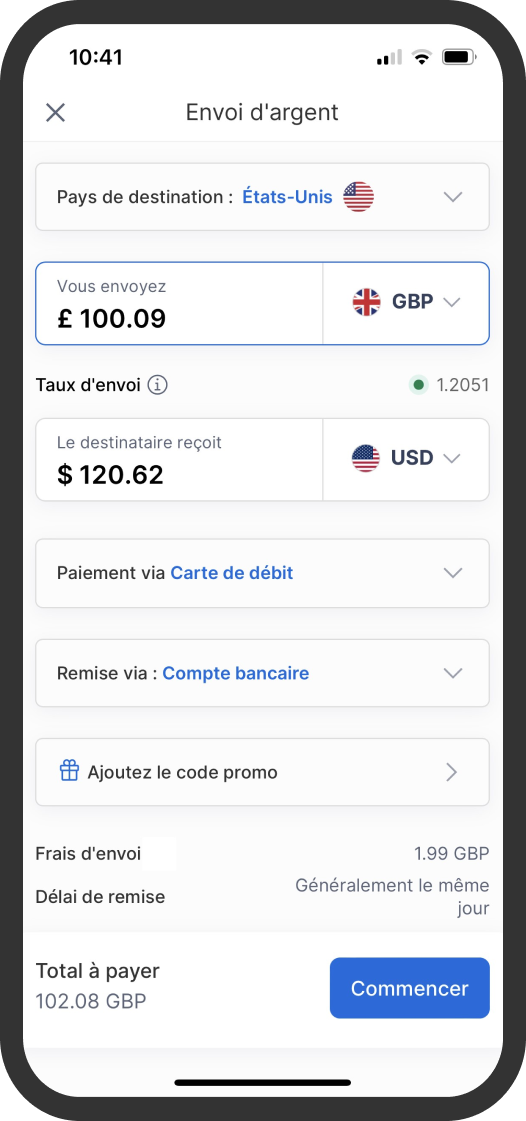Open Ajoutez le code promo arrow
Viewport: 526px width, 1121px height.
click(451, 772)
